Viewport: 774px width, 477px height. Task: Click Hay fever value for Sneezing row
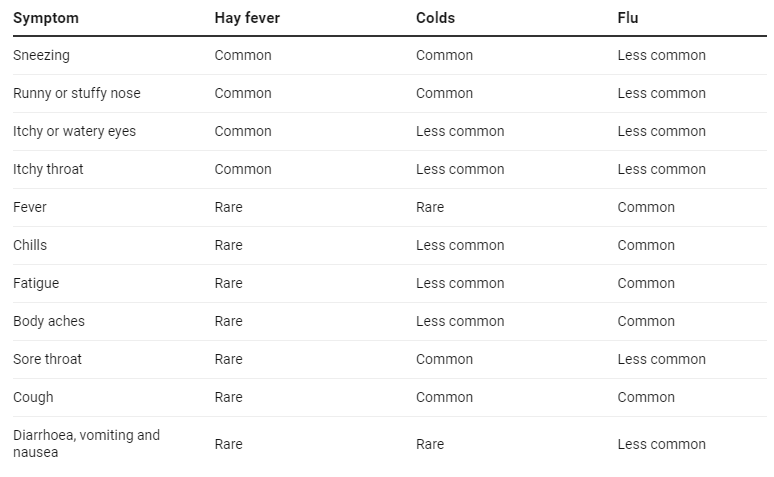(243, 55)
